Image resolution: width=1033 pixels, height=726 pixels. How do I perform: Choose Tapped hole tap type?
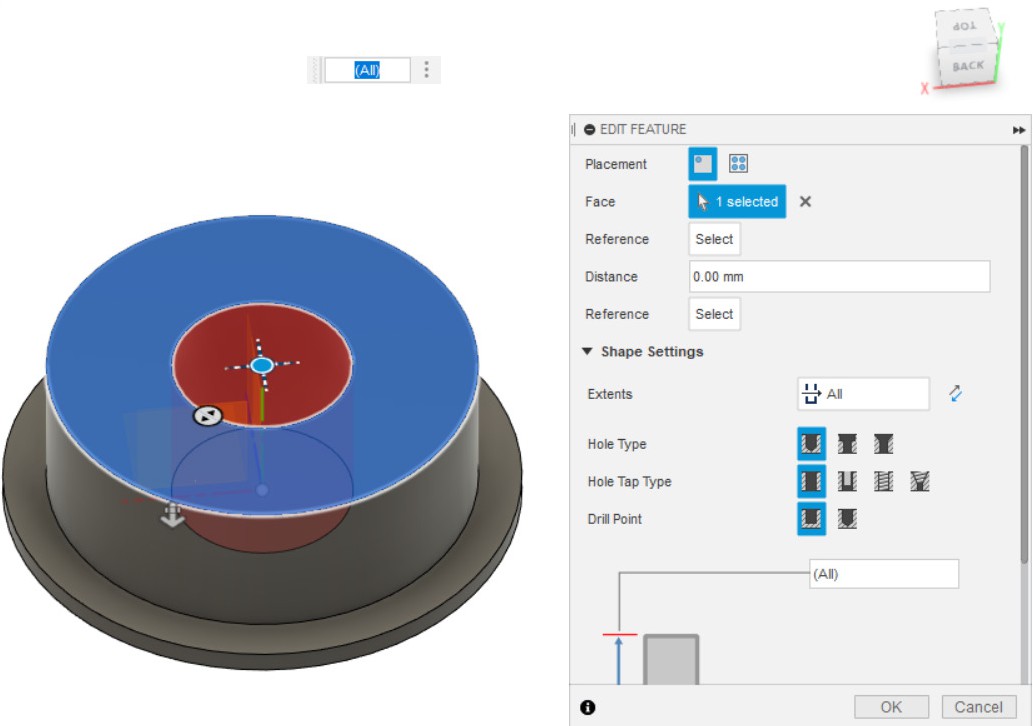[883, 482]
